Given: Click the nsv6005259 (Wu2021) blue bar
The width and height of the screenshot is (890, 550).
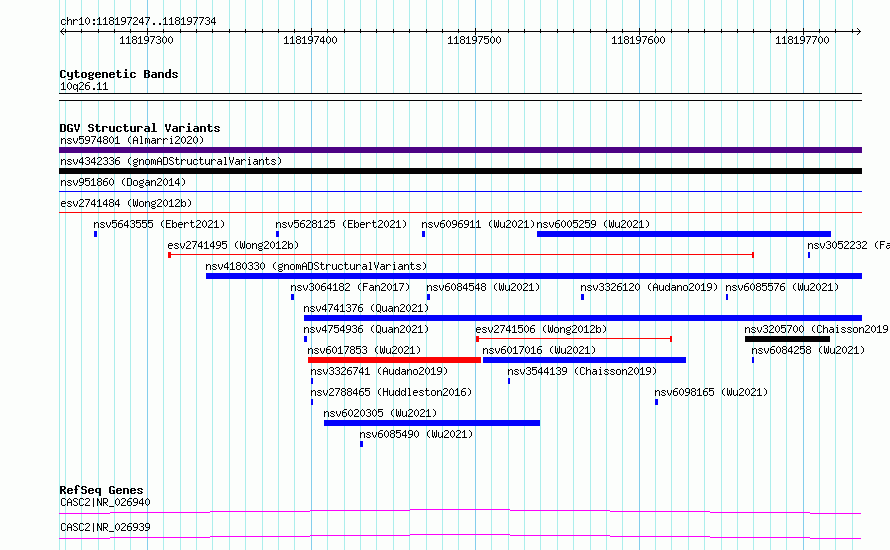Looking at the screenshot, I should (684, 234).
